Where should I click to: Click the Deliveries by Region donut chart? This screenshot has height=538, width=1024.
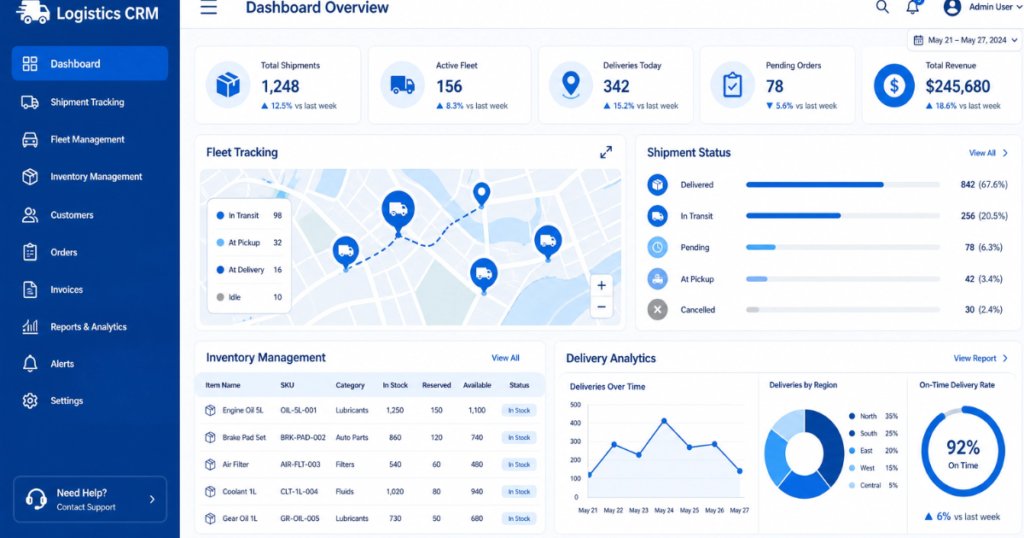pos(805,452)
